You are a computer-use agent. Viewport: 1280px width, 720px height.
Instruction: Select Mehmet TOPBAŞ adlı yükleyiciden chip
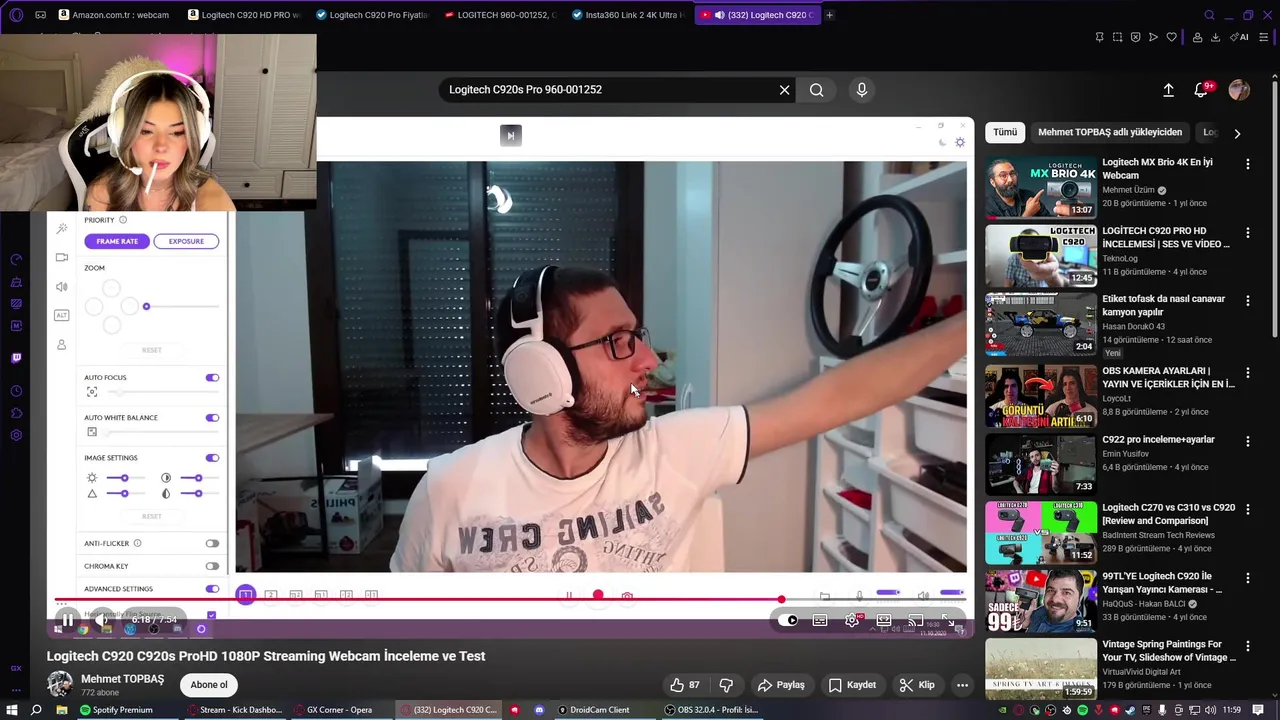click(x=1110, y=132)
